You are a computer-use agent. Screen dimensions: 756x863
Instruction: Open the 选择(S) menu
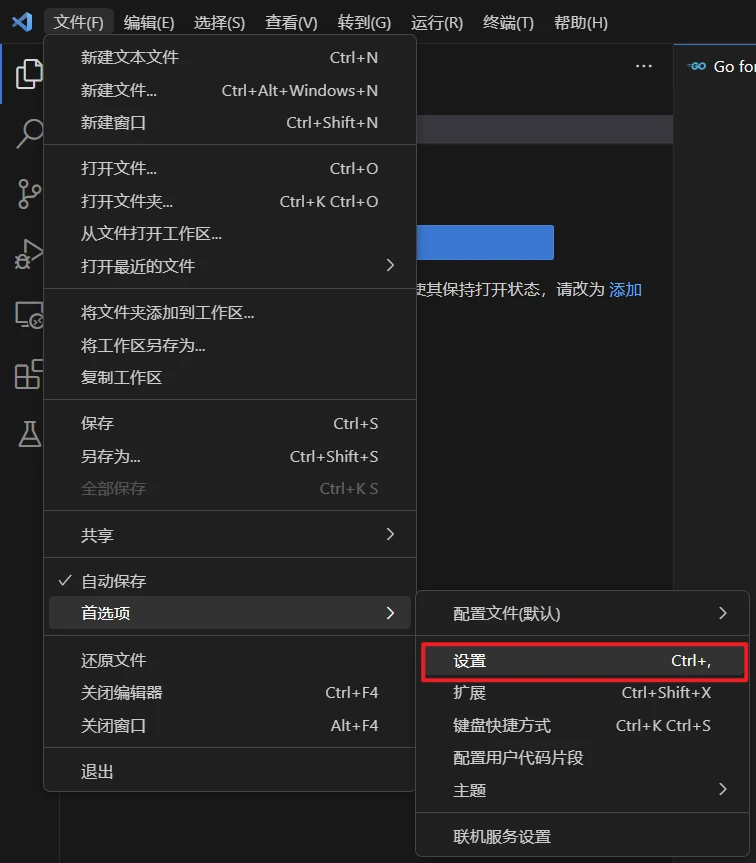coord(220,23)
